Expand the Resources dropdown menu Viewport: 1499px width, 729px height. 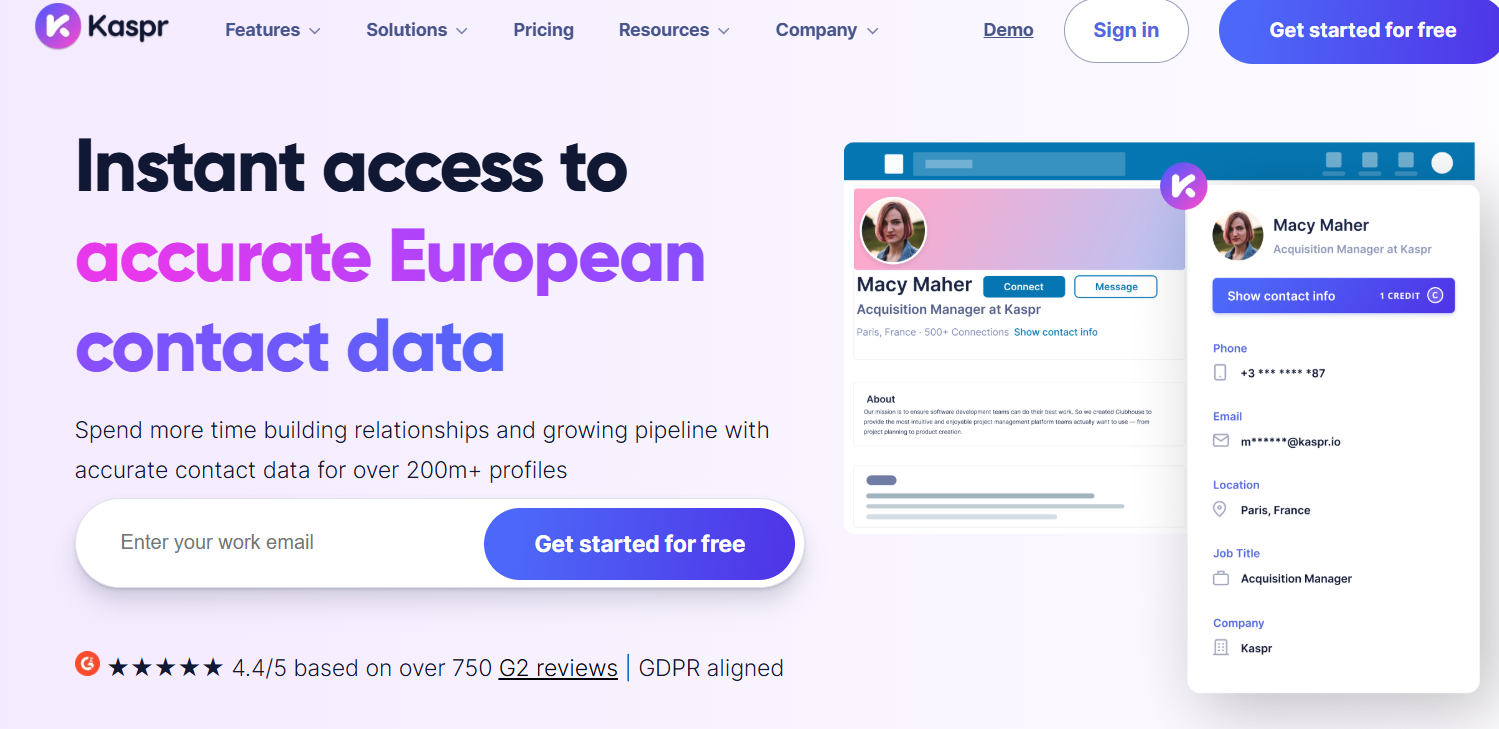(x=674, y=30)
